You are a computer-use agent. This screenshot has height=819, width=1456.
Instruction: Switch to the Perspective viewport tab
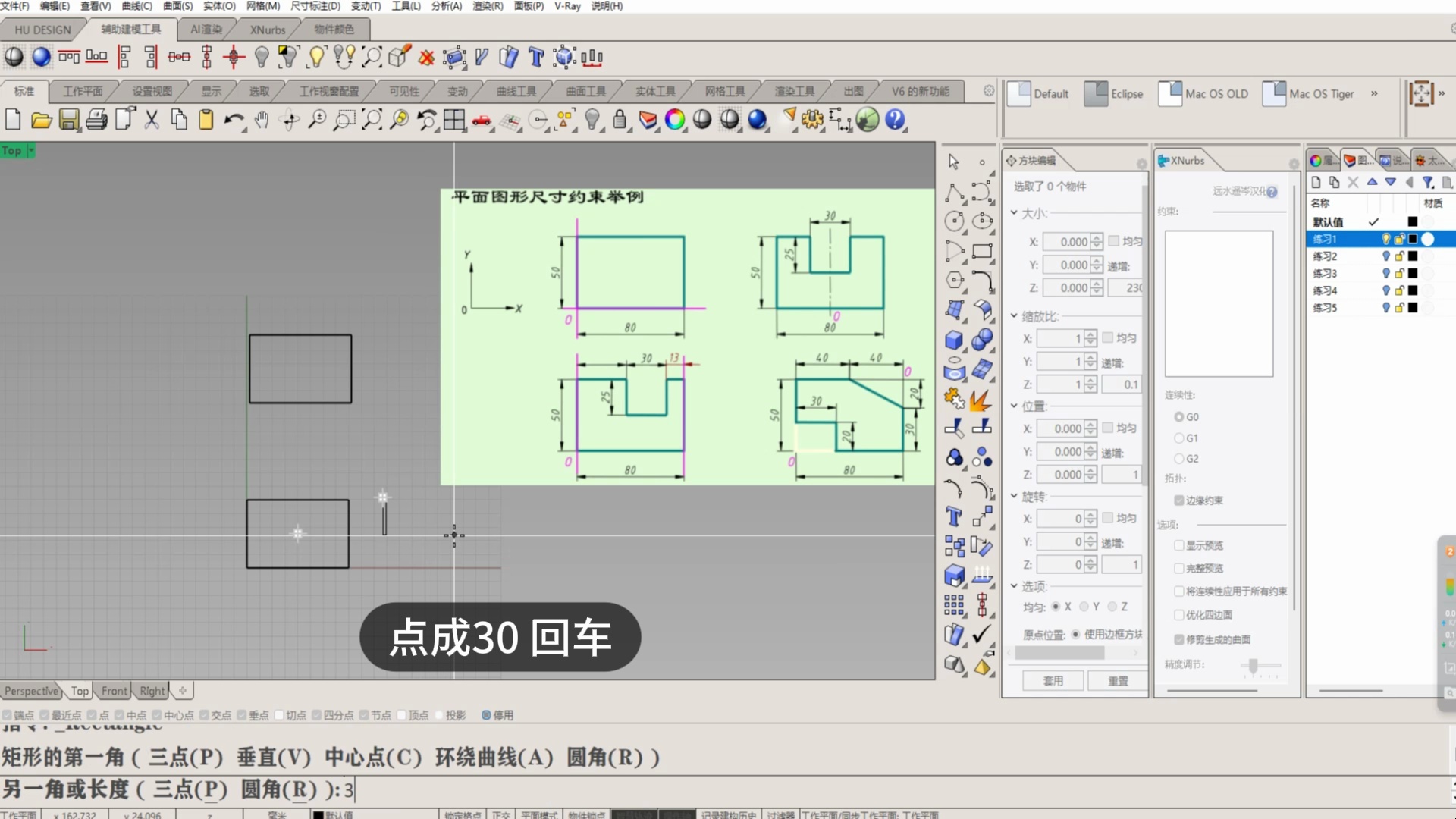coord(31,691)
